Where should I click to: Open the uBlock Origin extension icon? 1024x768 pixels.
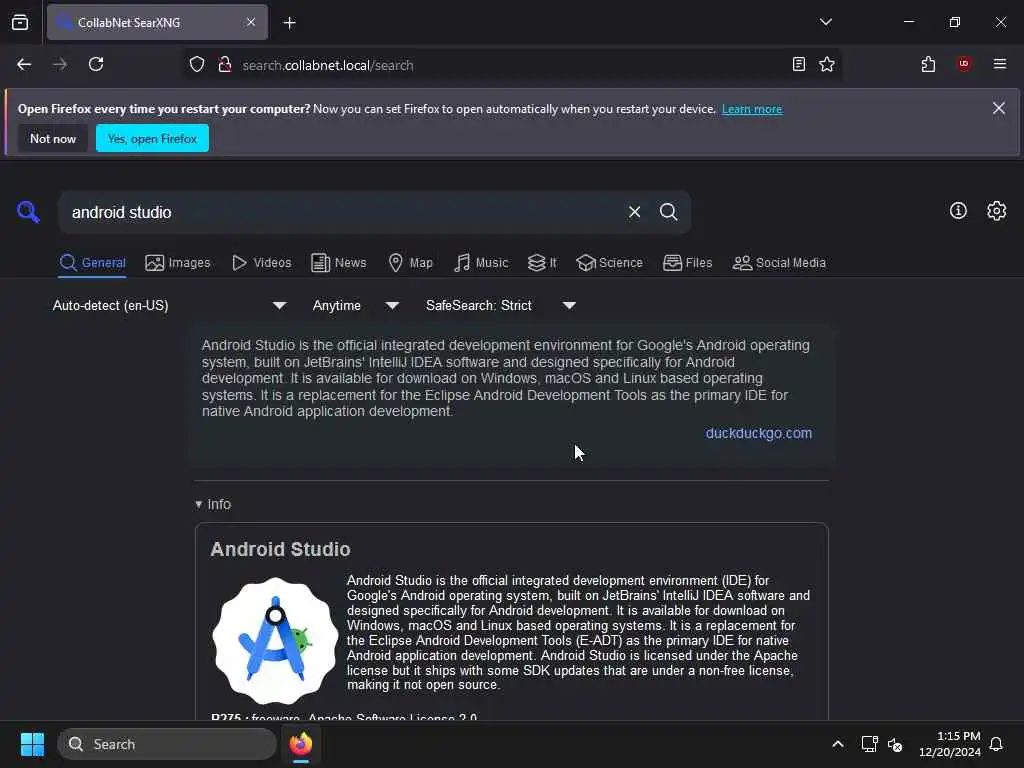click(x=963, y=64)
